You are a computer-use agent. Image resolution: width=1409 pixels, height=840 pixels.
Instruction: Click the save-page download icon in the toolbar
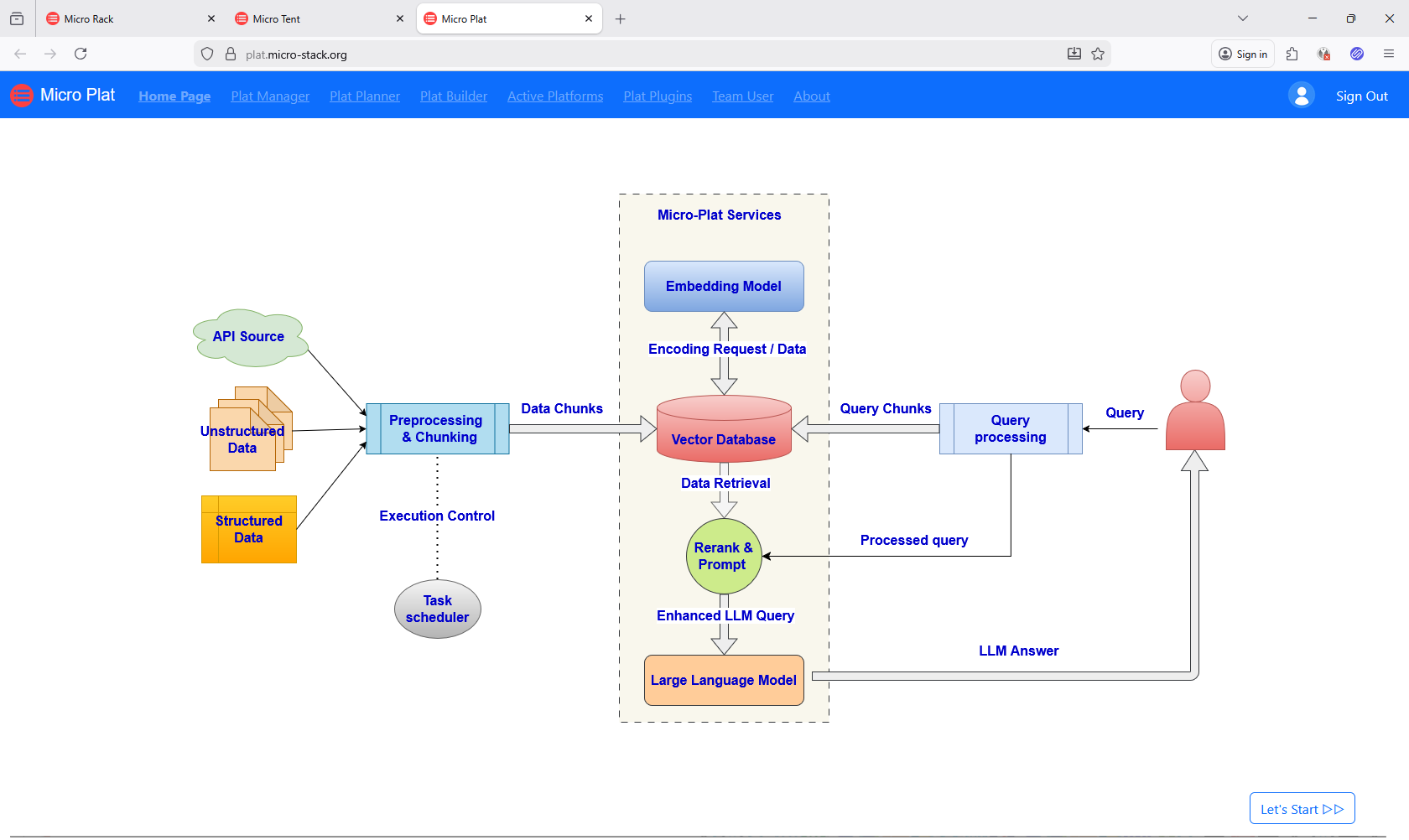tap(1074, 54)
